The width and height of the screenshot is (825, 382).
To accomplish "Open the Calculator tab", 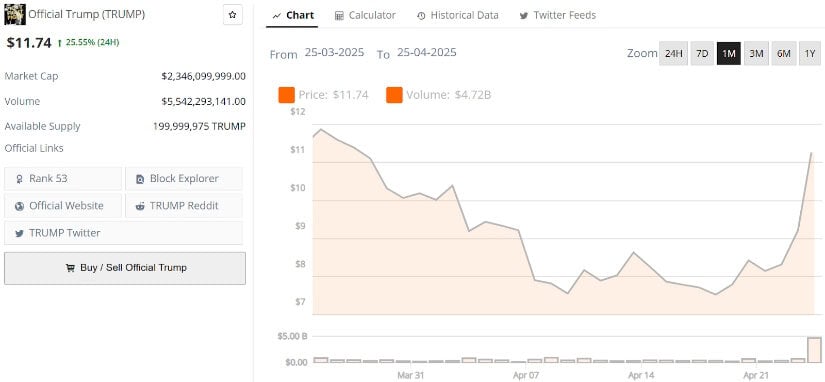I will coord(365,15).
